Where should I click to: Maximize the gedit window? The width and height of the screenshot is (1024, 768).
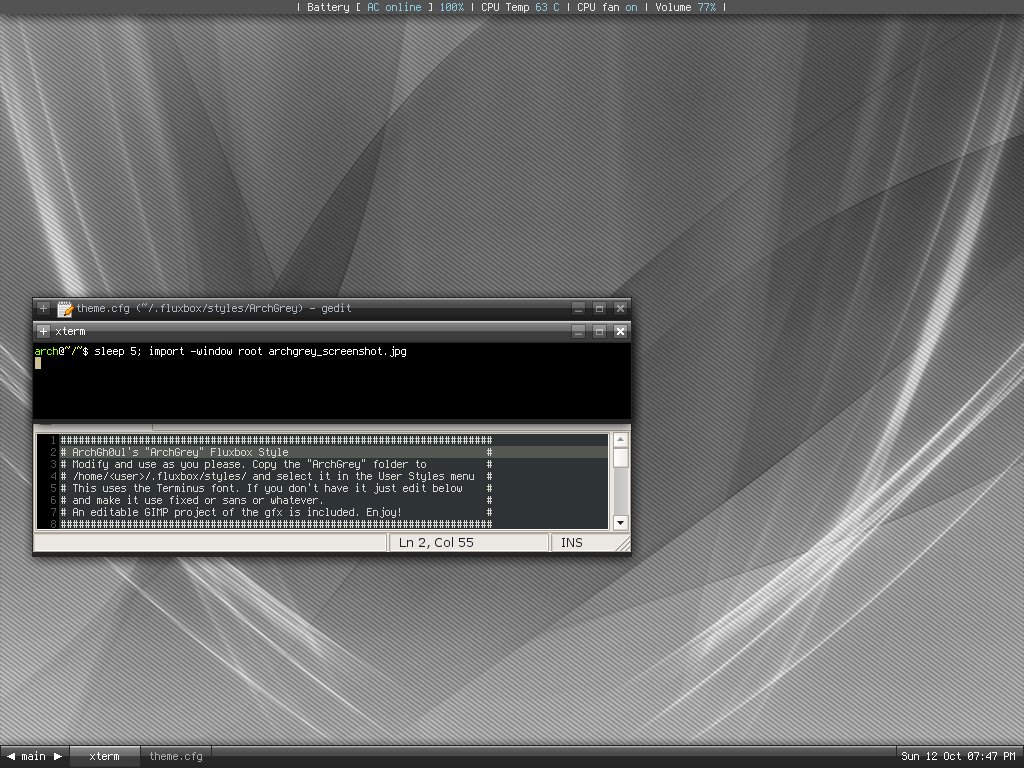click(600, 308)
